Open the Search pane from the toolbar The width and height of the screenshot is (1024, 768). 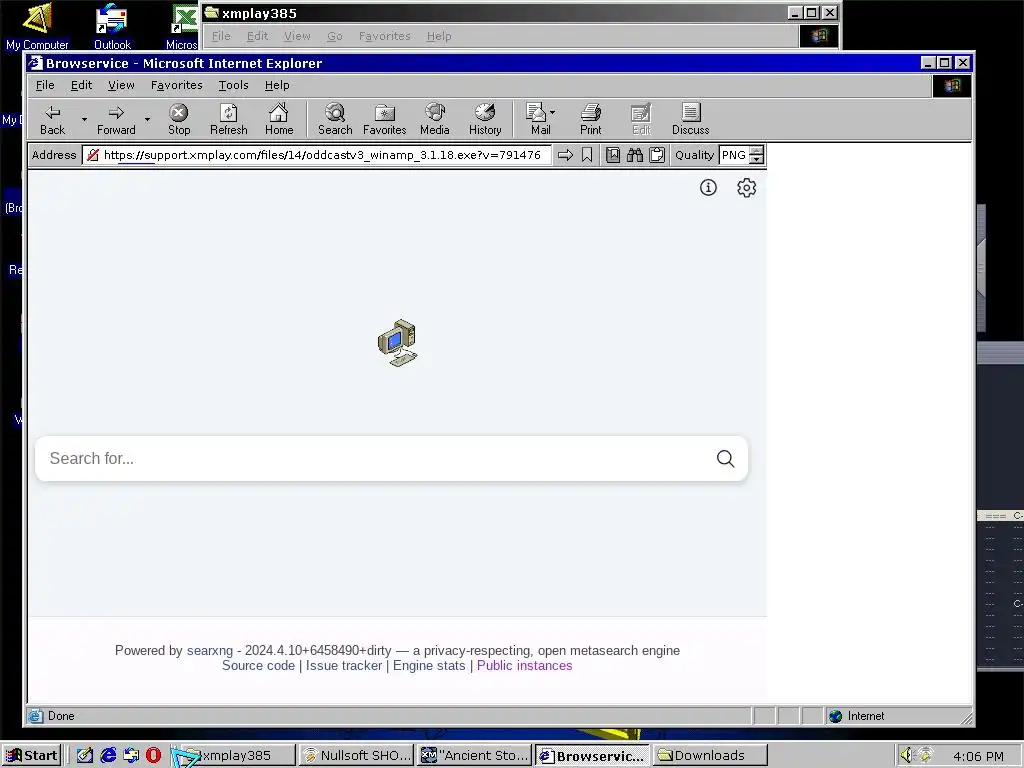coord(335,120)
